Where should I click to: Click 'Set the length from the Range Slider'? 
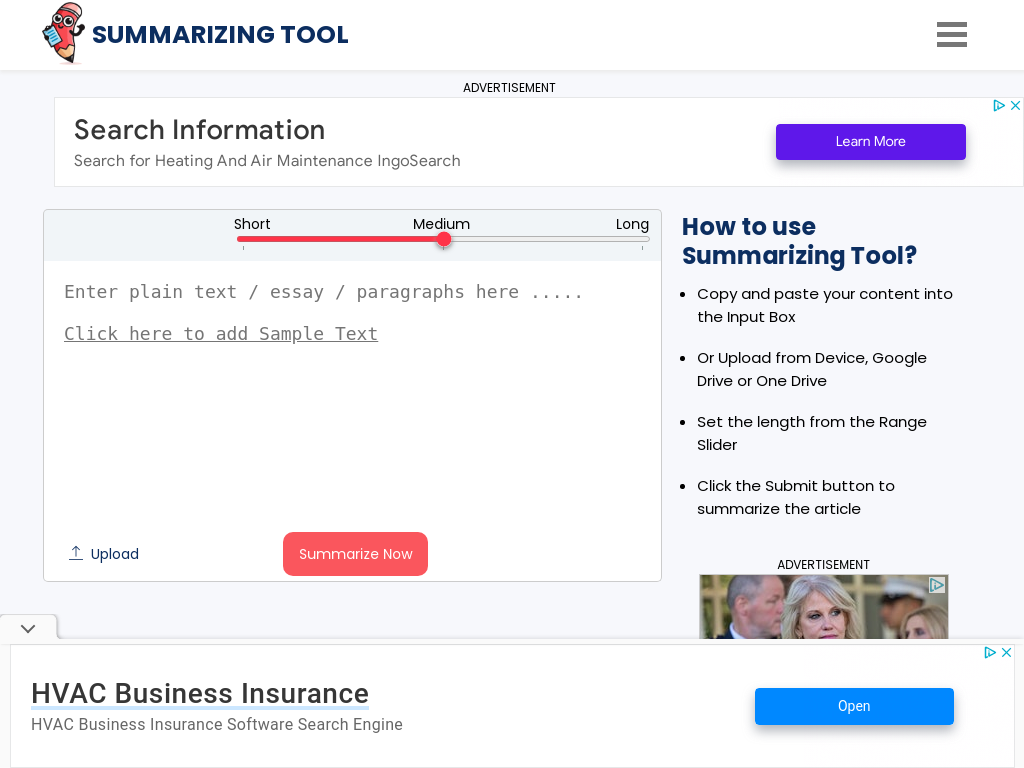tap(812, 433)
